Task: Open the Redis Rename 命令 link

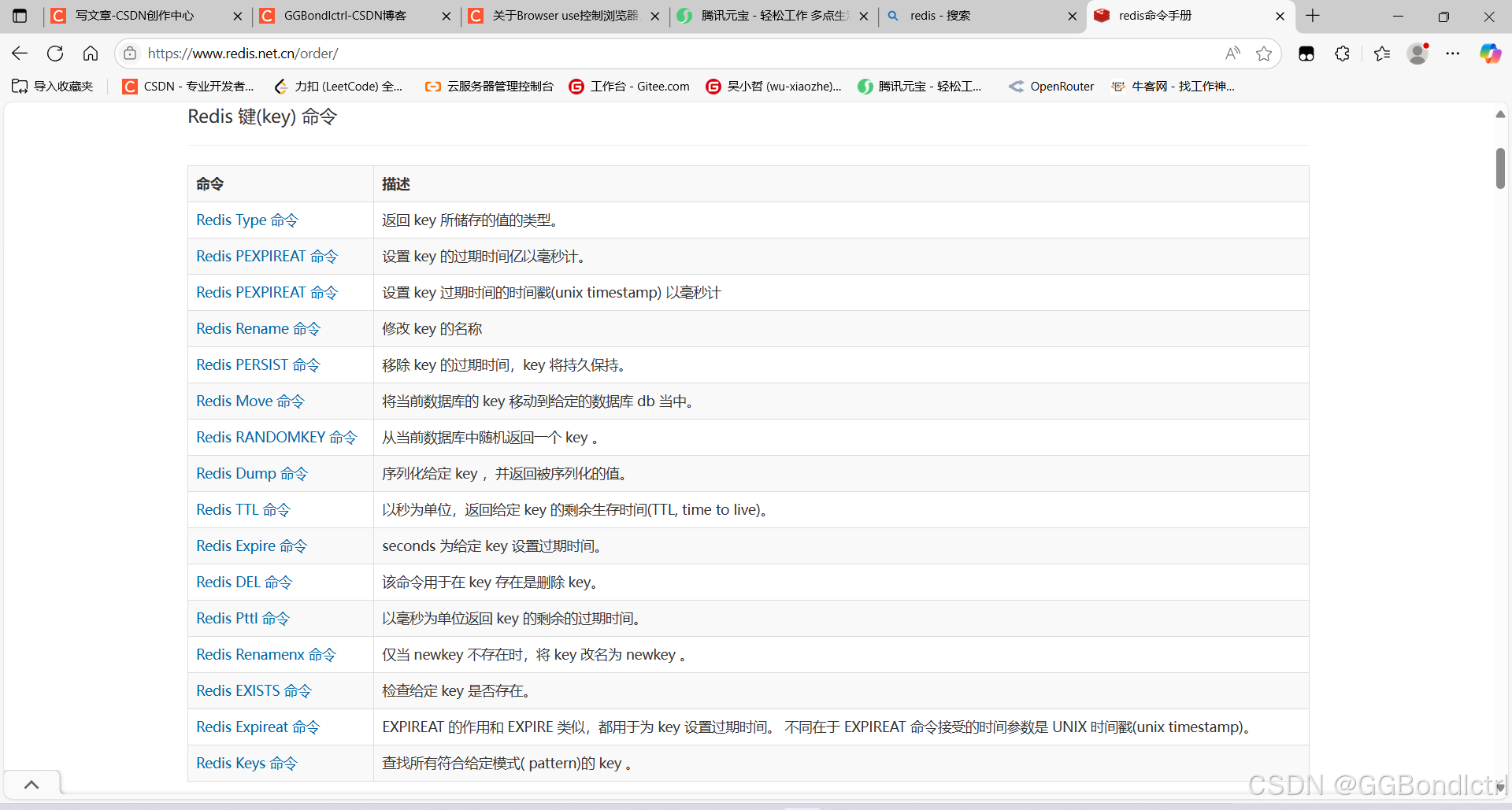Action: (x=258, y=329)
